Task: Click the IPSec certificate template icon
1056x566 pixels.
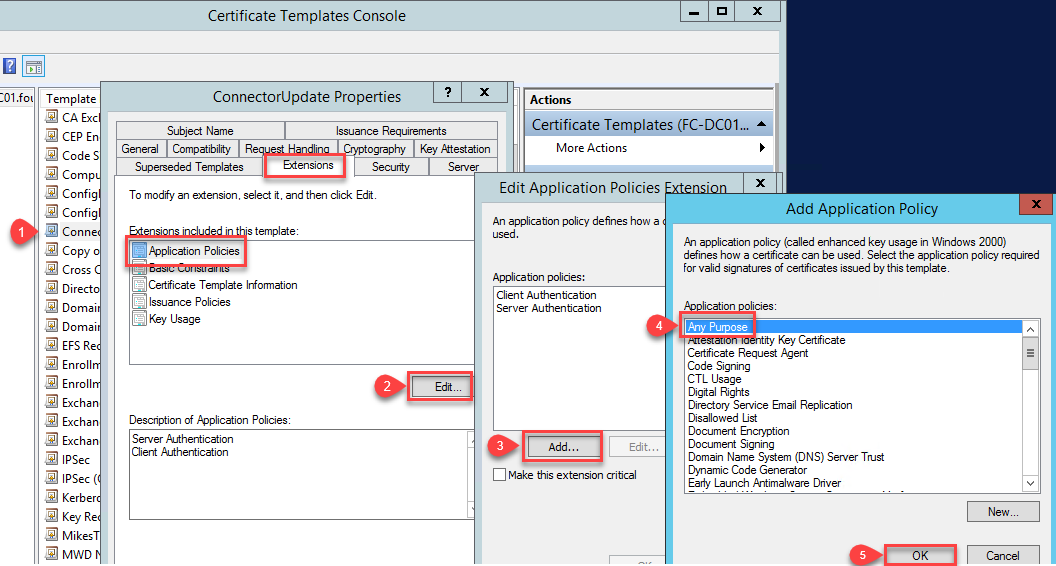Action: (x=52, y=460)
